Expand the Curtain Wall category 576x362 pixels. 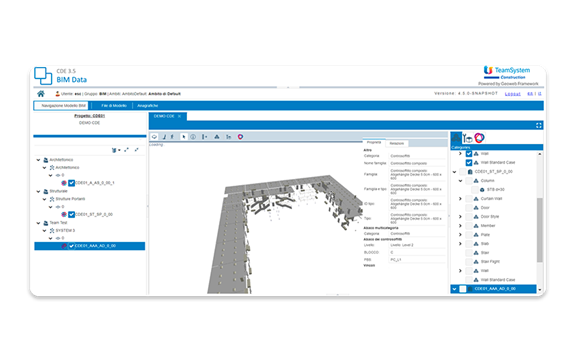tap(460, 199)
